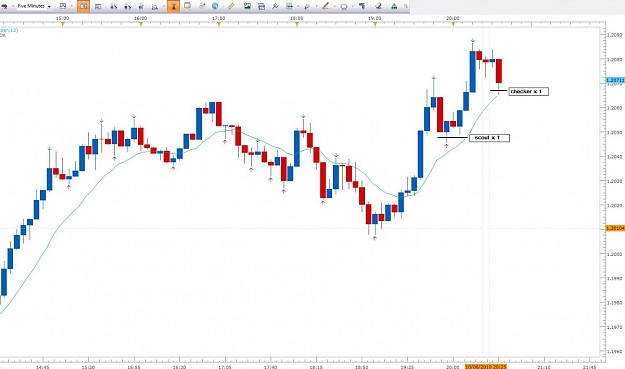
Task: Click the chart style icon beside Five Minutes
Action: point(63,6)
